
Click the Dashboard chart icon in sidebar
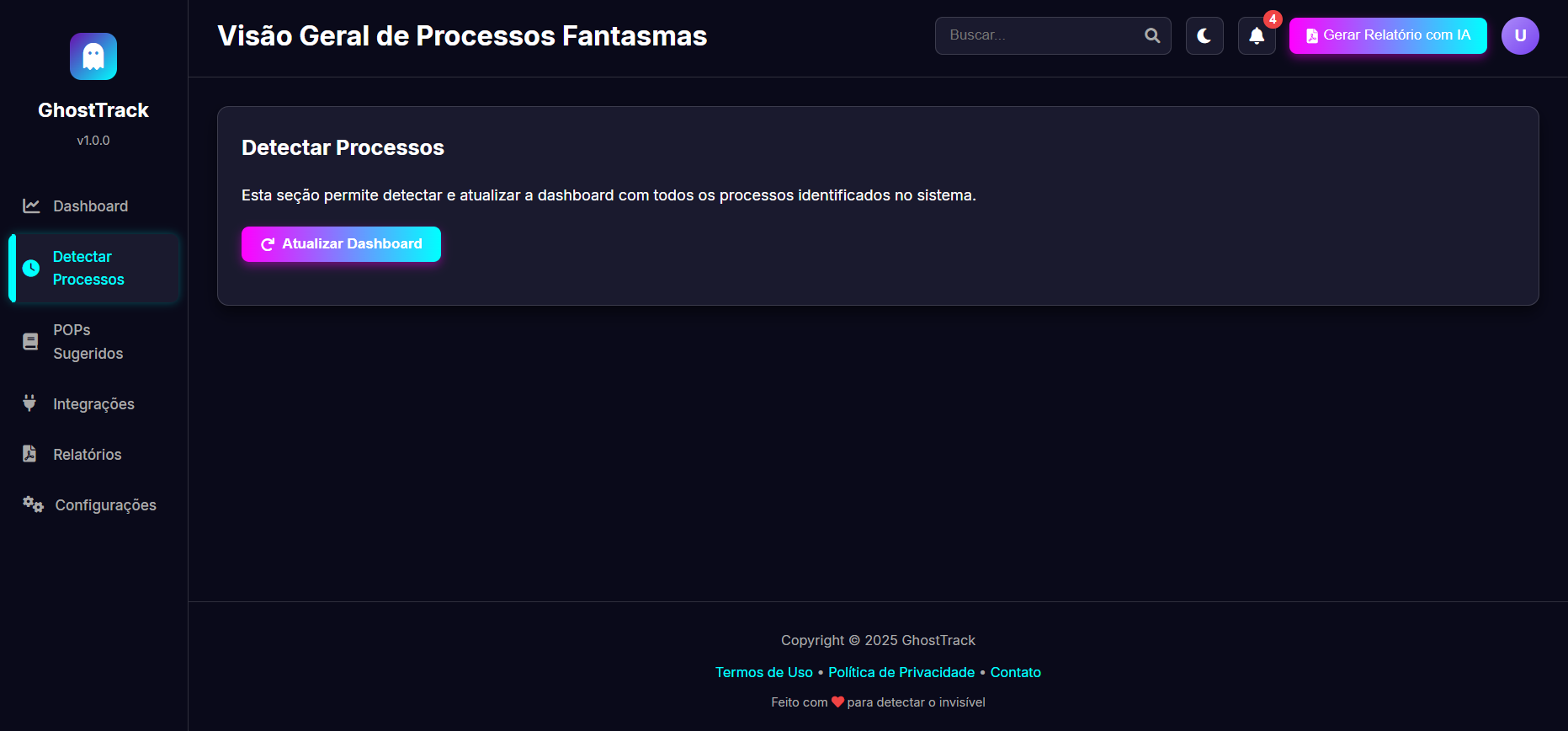tap(31, 206)
